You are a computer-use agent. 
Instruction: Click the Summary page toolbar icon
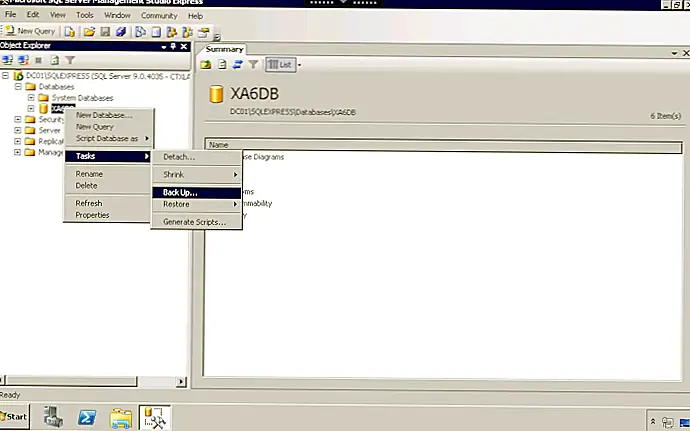click(156, 32)
